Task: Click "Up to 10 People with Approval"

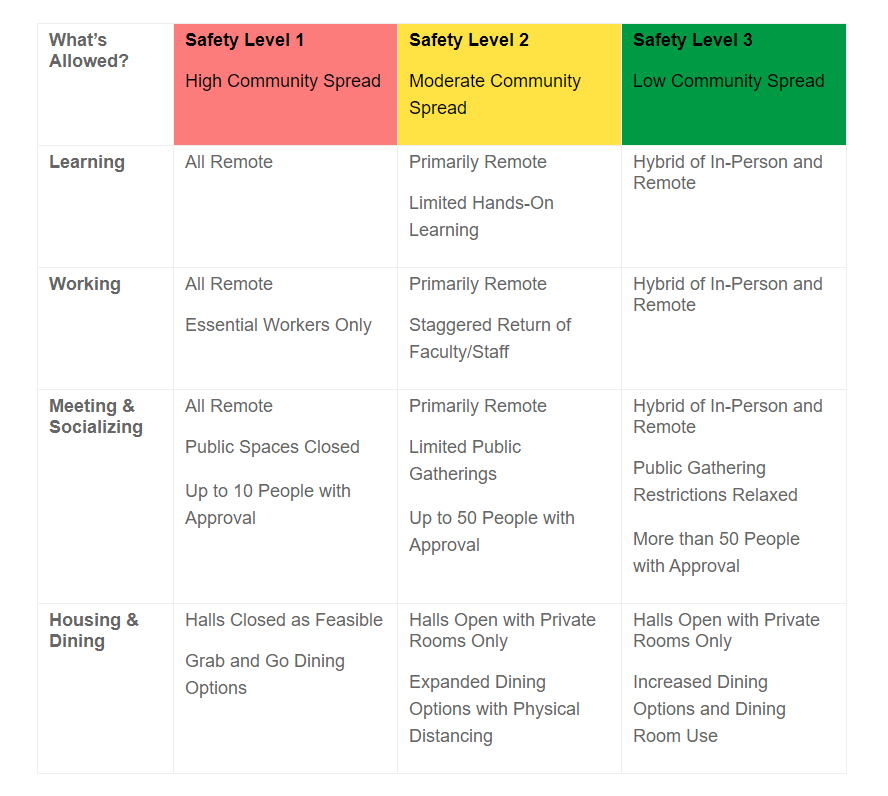Action: pos(268,504)
